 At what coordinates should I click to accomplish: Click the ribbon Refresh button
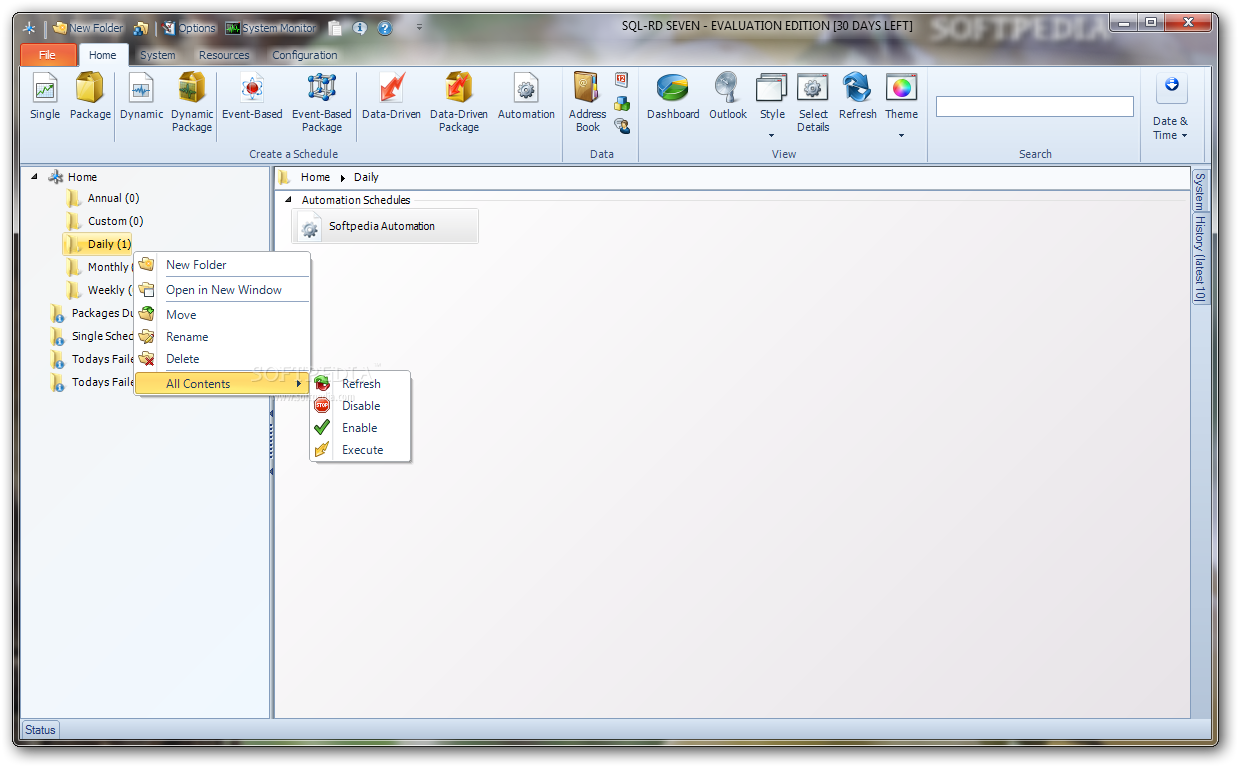(858, 97)
